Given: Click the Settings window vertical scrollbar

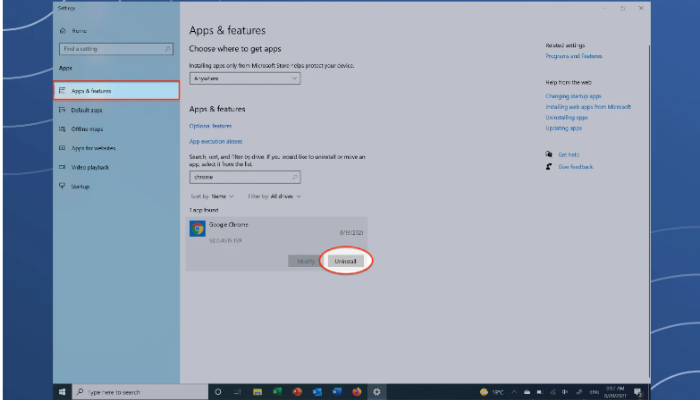Looking at the screenshot, I should pyautogui.click(x=649, y=210).
